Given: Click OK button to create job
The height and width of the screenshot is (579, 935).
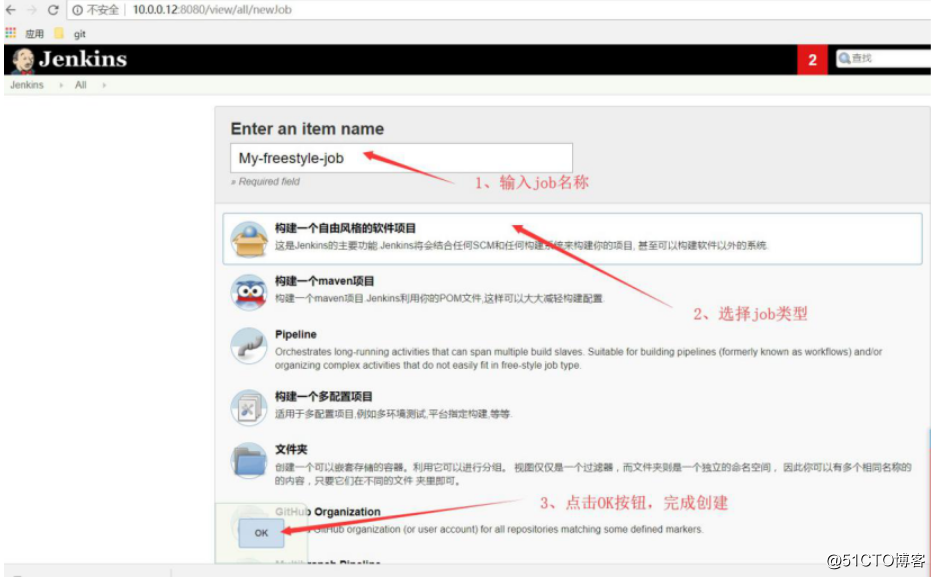Looking at the screenshot, I should [x=261, y=532].
